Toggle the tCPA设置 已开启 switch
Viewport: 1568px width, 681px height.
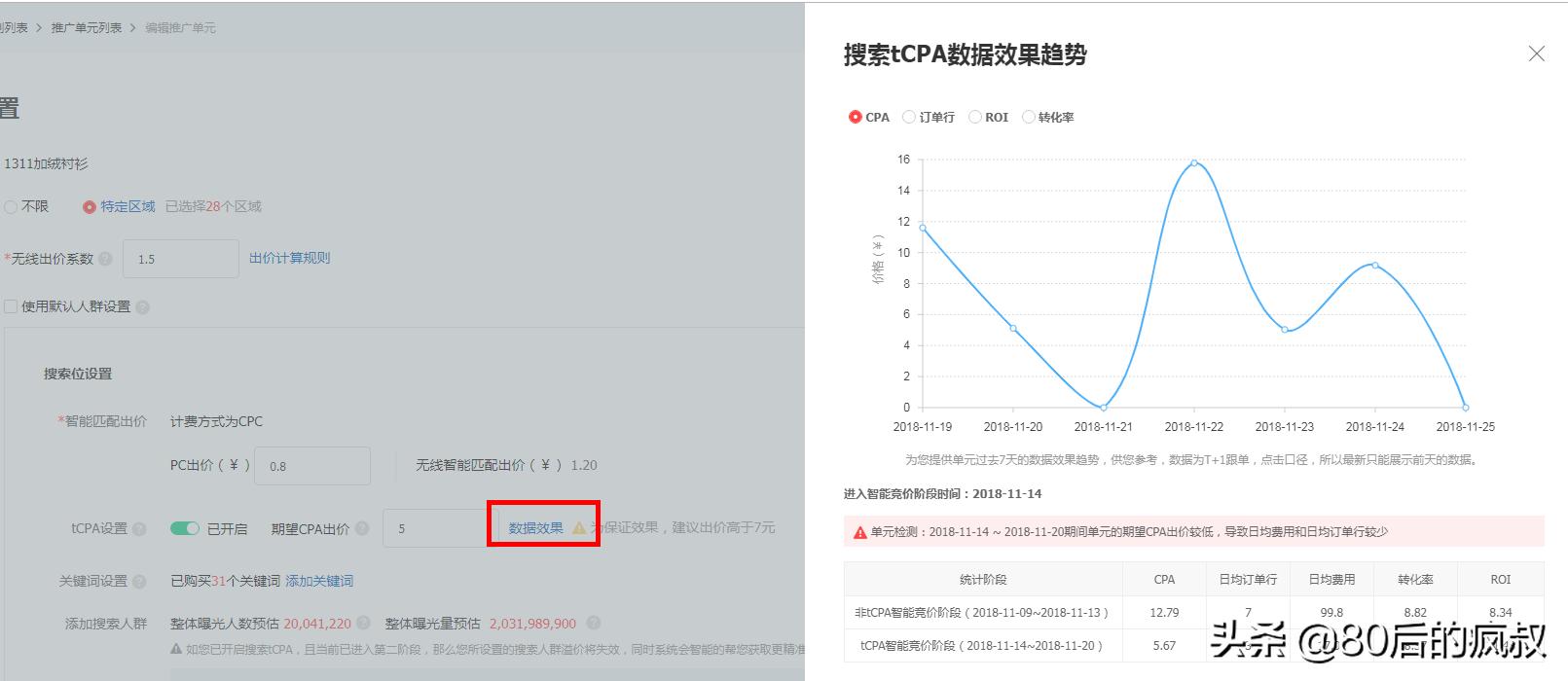[184, 528]
